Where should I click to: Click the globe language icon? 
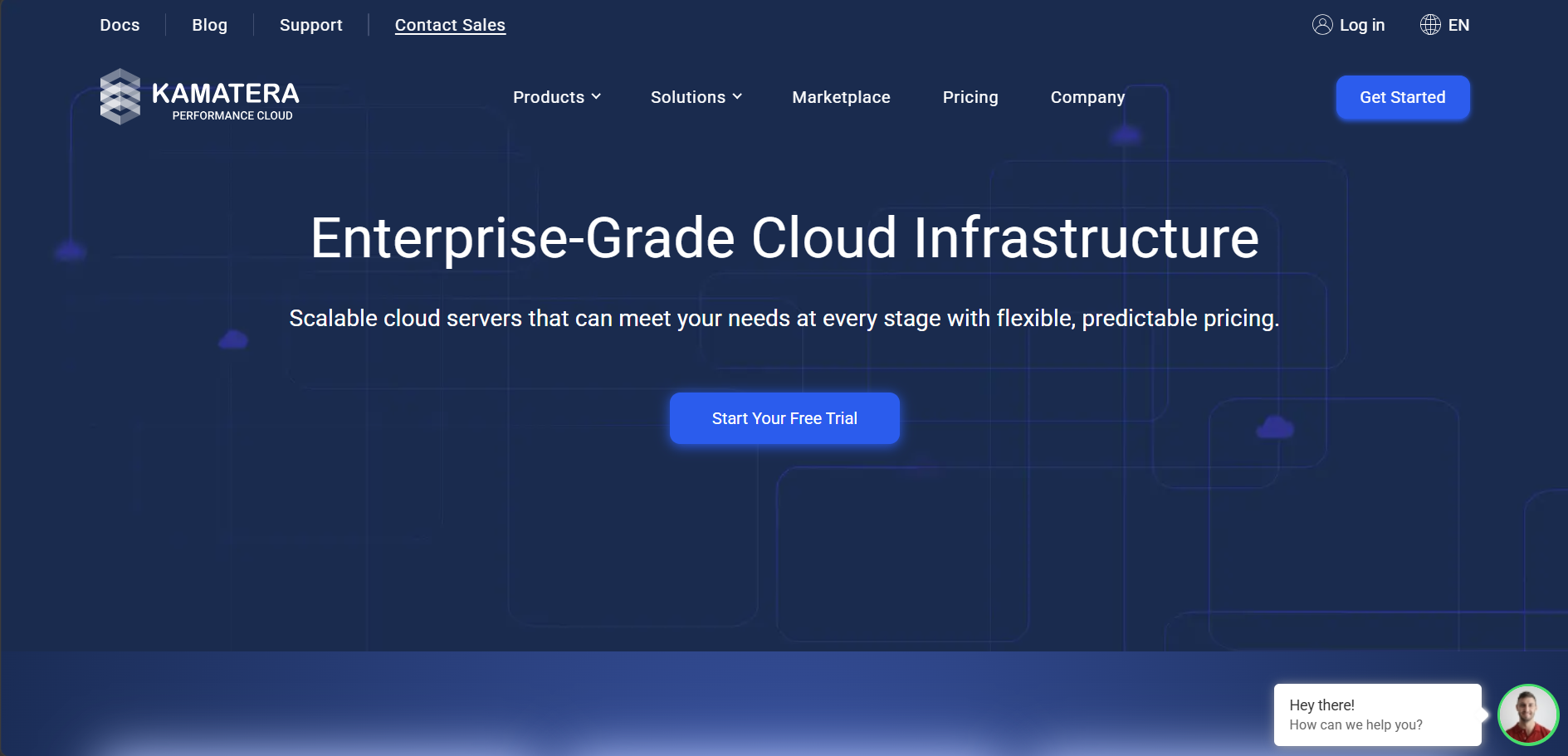coord(1429,25)
